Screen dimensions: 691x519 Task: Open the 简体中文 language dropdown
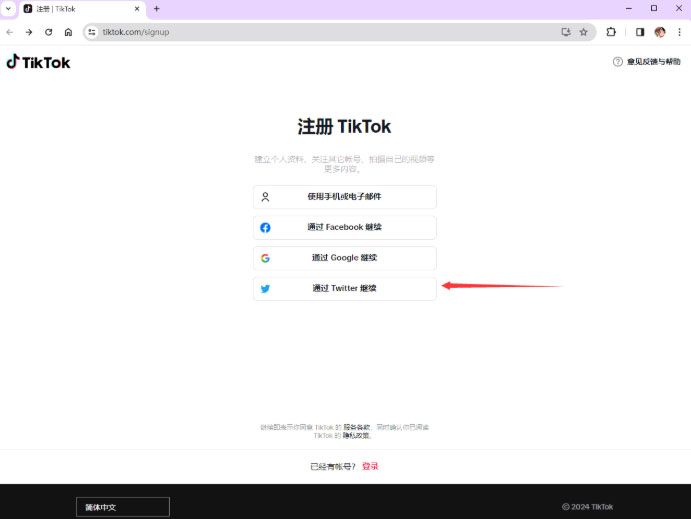(x=123, y=507)
